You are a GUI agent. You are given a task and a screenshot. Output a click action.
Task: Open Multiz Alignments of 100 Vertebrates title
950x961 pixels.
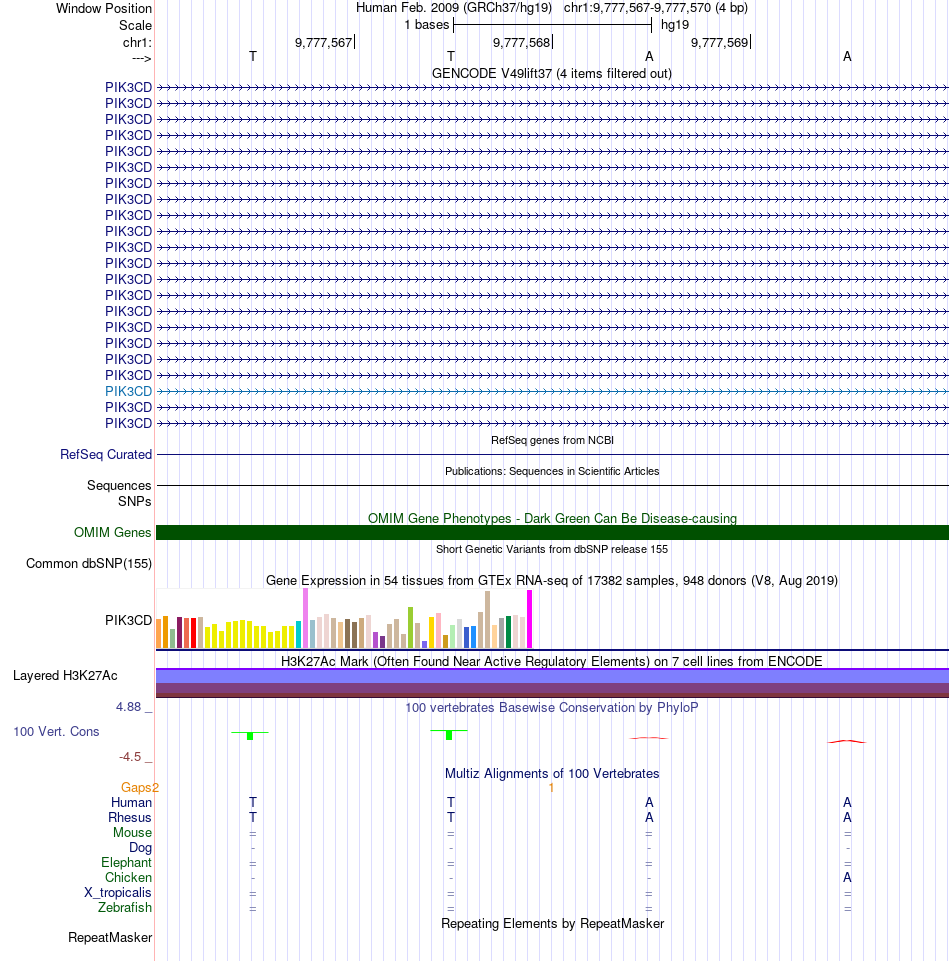tap(552, 773)
